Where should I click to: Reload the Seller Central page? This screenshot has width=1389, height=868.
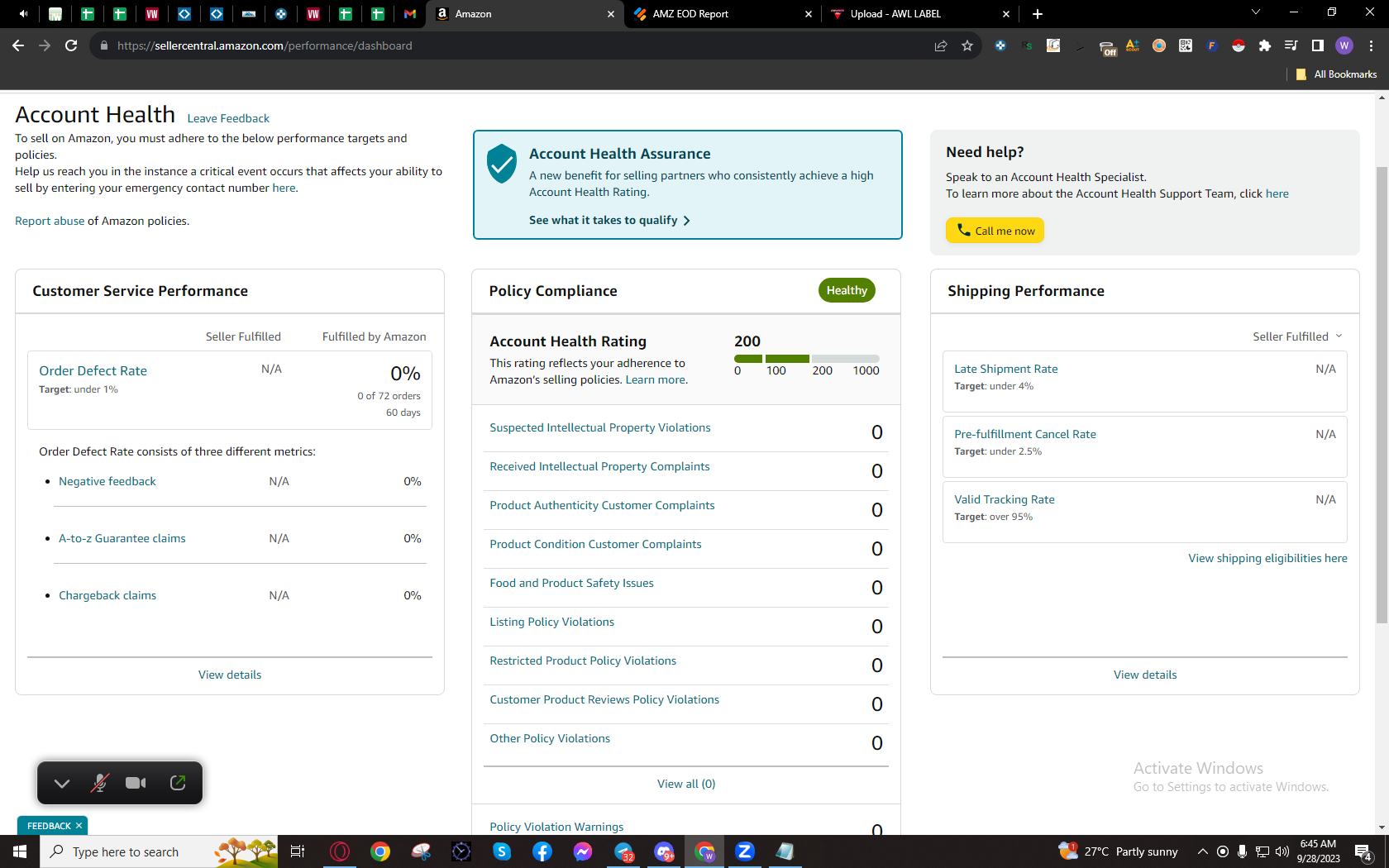point(71,45)
